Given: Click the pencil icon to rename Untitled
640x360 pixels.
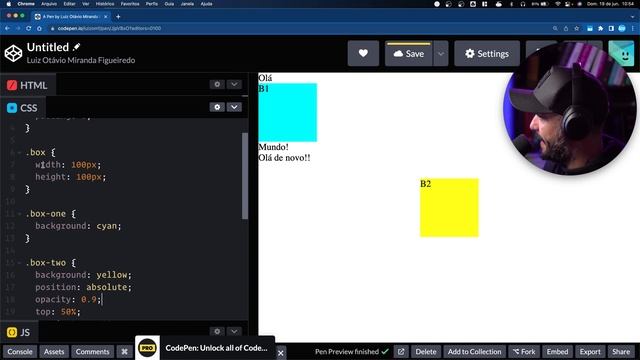Looking at the screenshot, I should pos(76,47).
